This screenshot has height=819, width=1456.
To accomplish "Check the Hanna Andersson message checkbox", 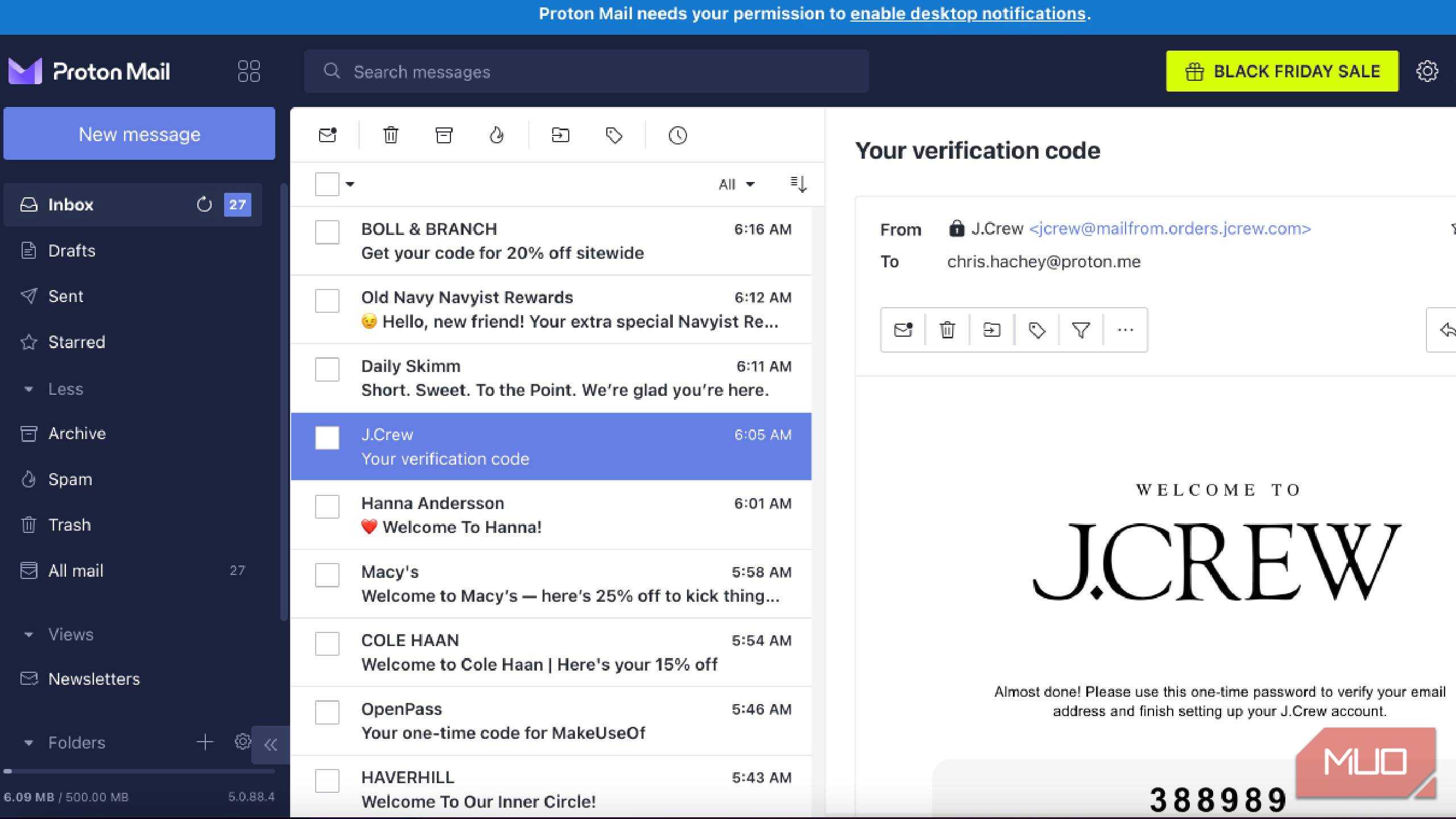I will click(327, 507).
